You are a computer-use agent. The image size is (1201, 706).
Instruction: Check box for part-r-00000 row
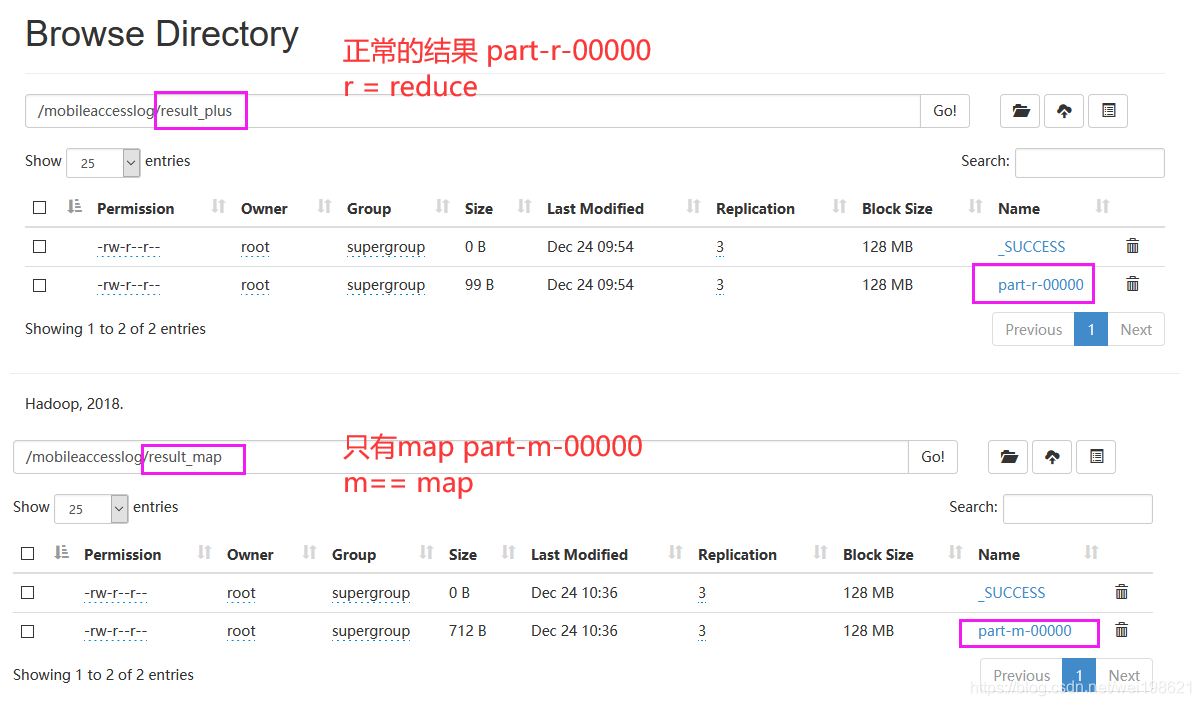(x=40, y=285)
